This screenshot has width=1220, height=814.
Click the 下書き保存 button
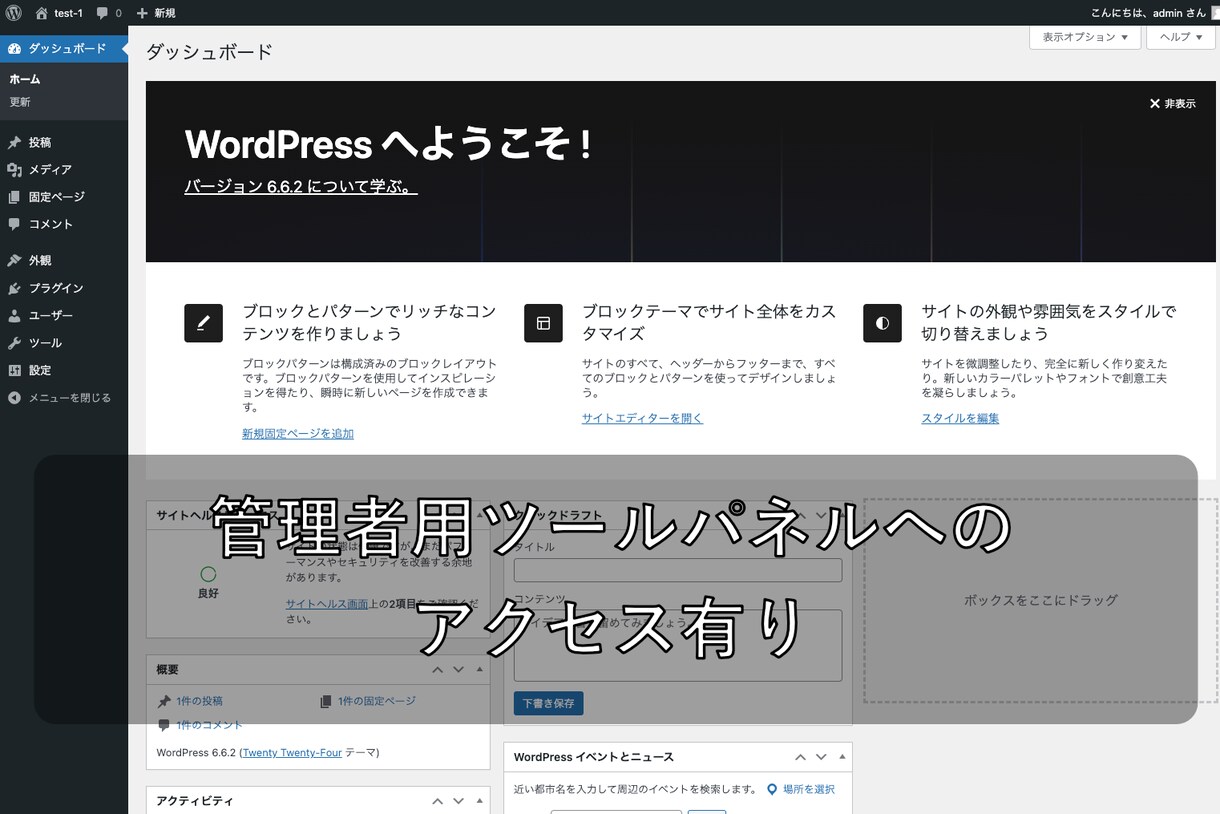click(x=548, y=703)
